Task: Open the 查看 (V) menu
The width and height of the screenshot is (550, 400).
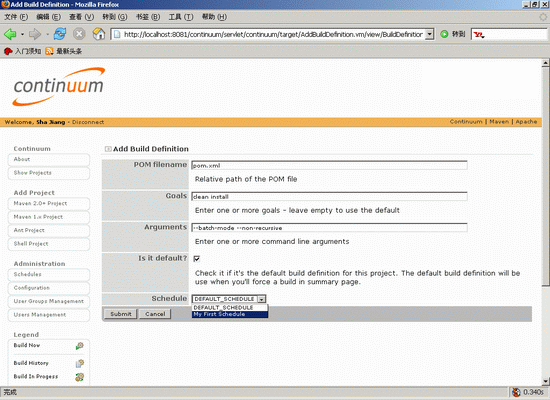Action: coord(81,17)
